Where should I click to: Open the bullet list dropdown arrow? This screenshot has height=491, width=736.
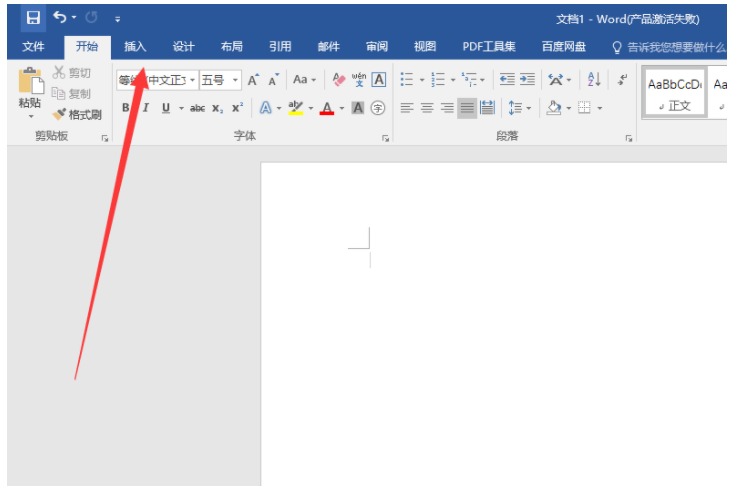(421, 80)
